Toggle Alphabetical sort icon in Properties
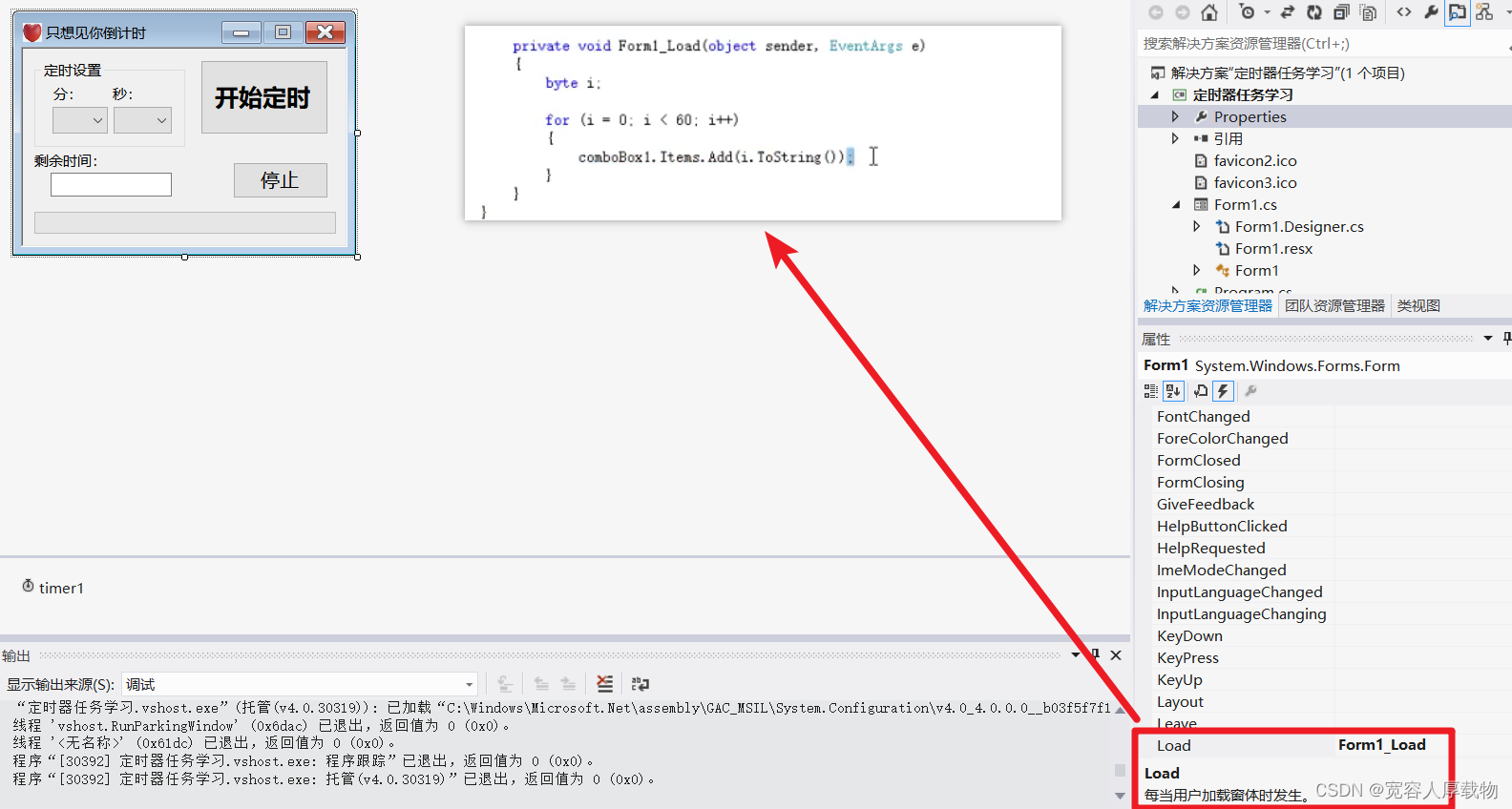This screenshot has height=809, width=1512. tap(1173, 391)
